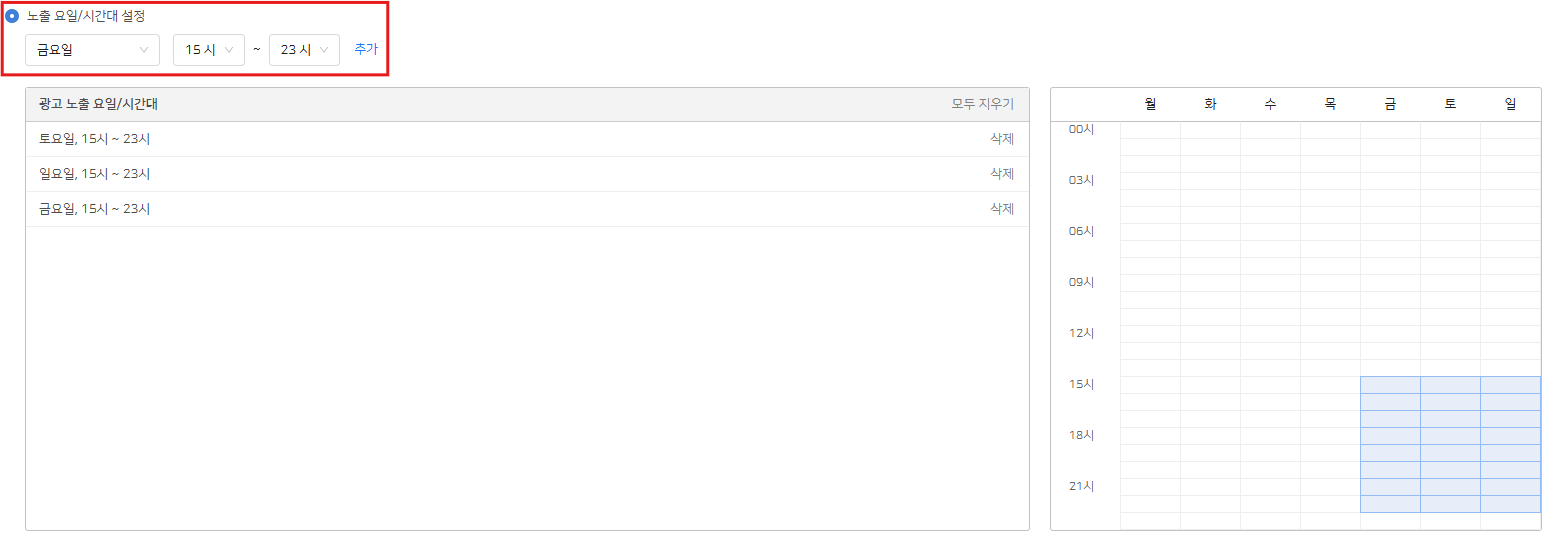Viewport: 1553px width, 539px height.
Task: Click the 금 column header in schedule grid
Action: coord(1390,104)
